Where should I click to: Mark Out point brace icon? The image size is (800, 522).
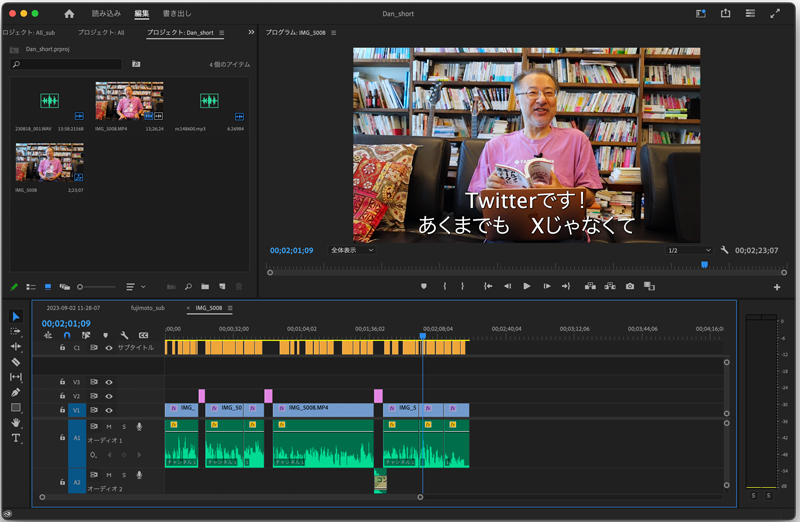coord(463,286)
